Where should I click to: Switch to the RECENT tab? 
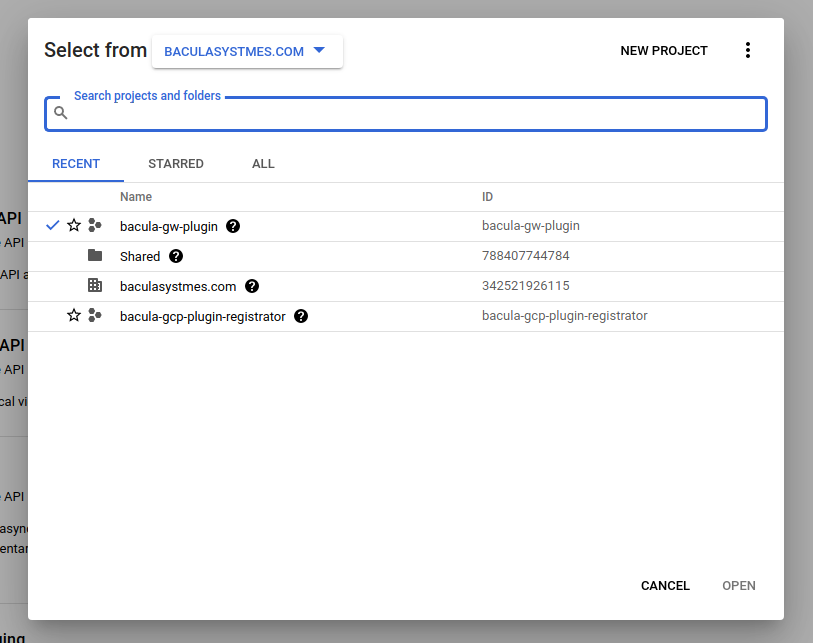76,164
